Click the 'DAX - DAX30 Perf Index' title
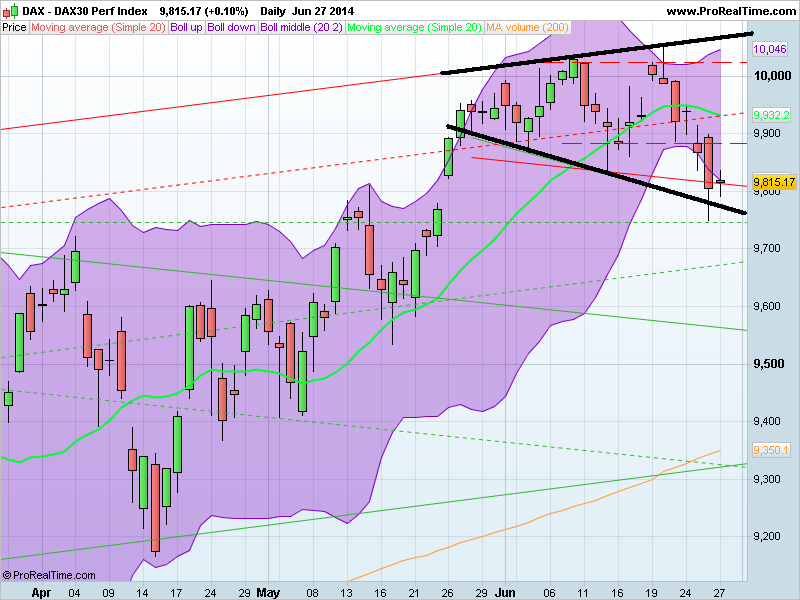 tap(85, 11)
